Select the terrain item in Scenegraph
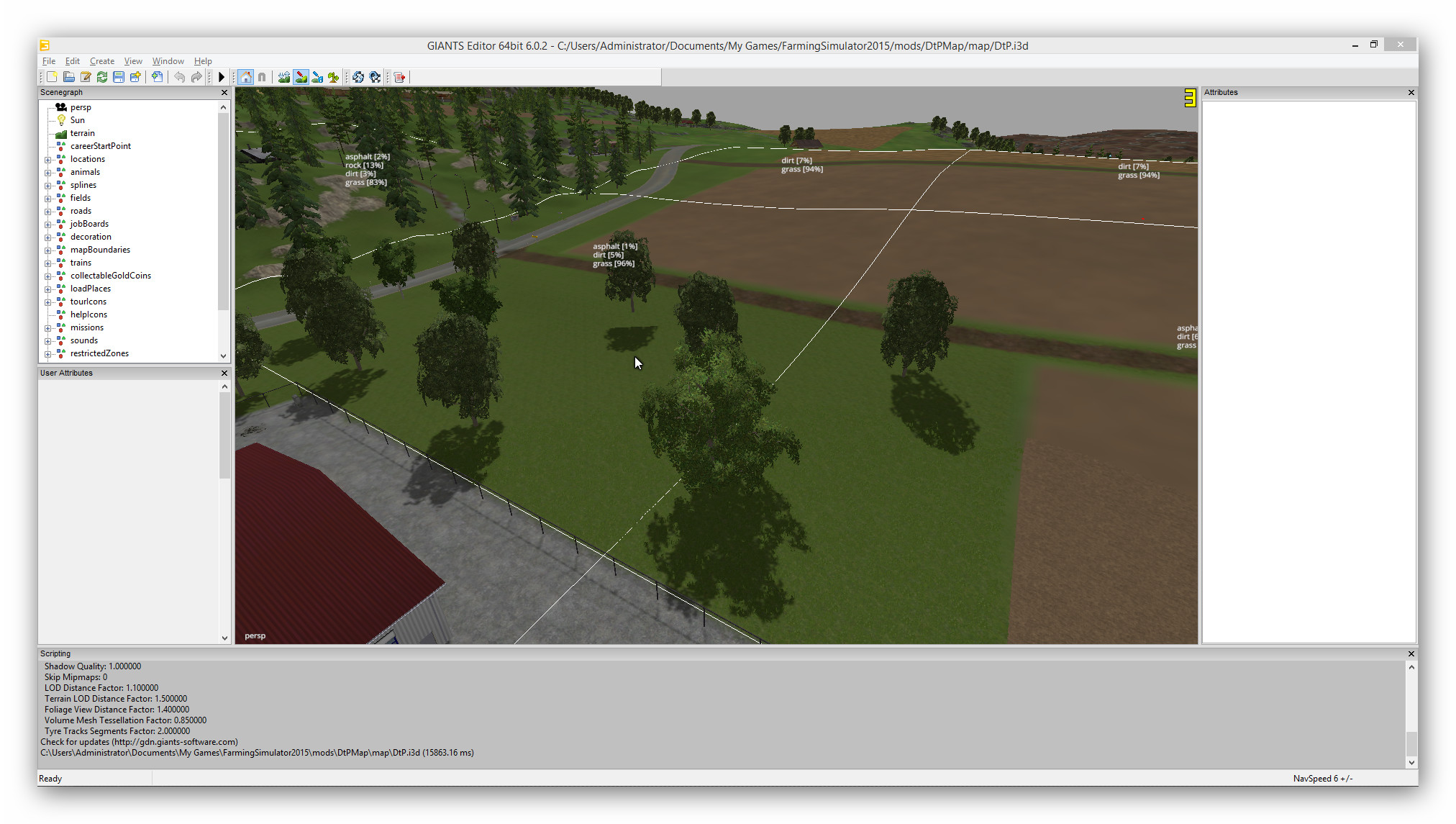Viewport: 1456px width, 824px height. tap(82, 133)
